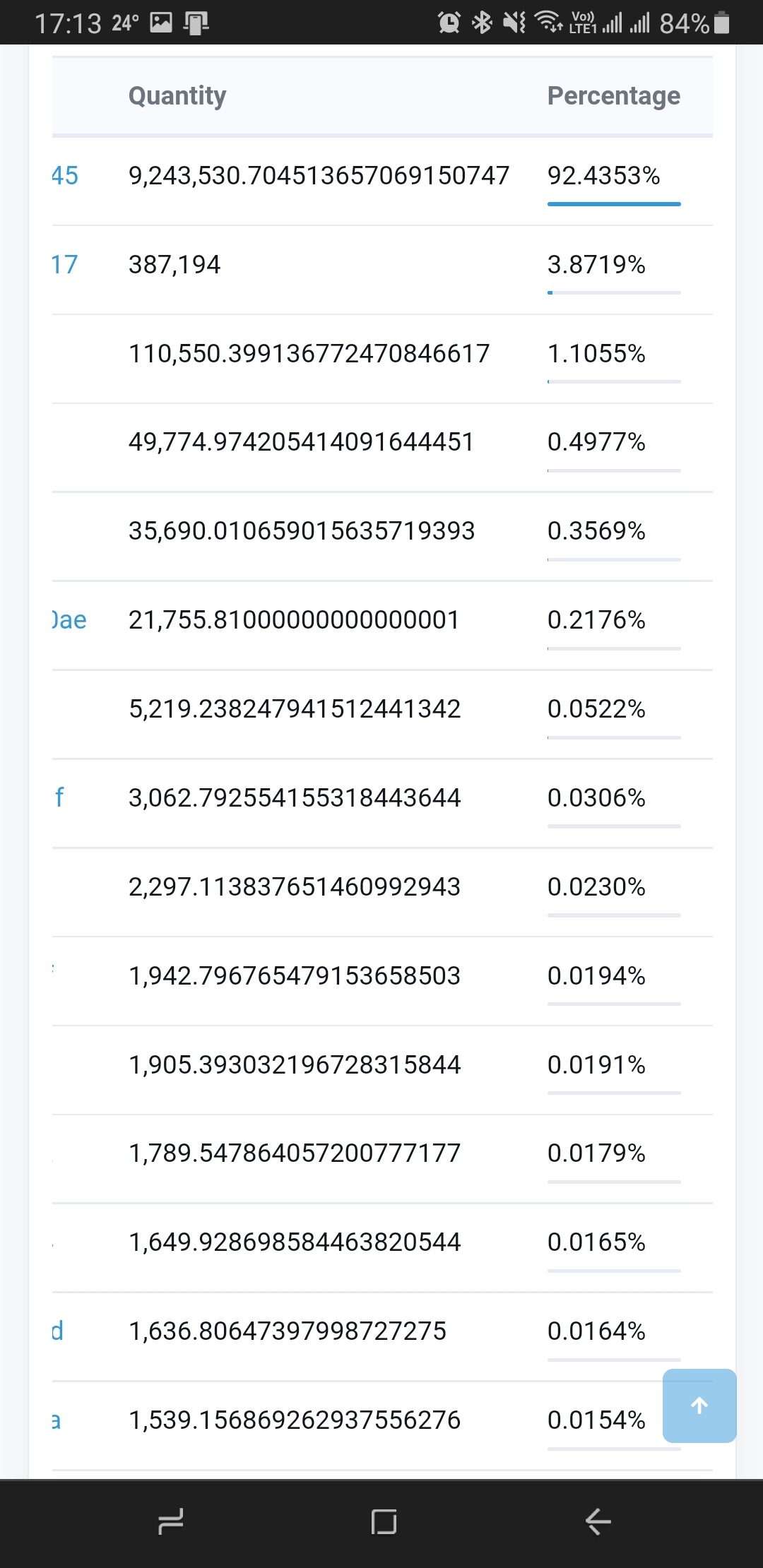
Task: Select the row with quantity 387,194
Action: (x=382, y=270)
